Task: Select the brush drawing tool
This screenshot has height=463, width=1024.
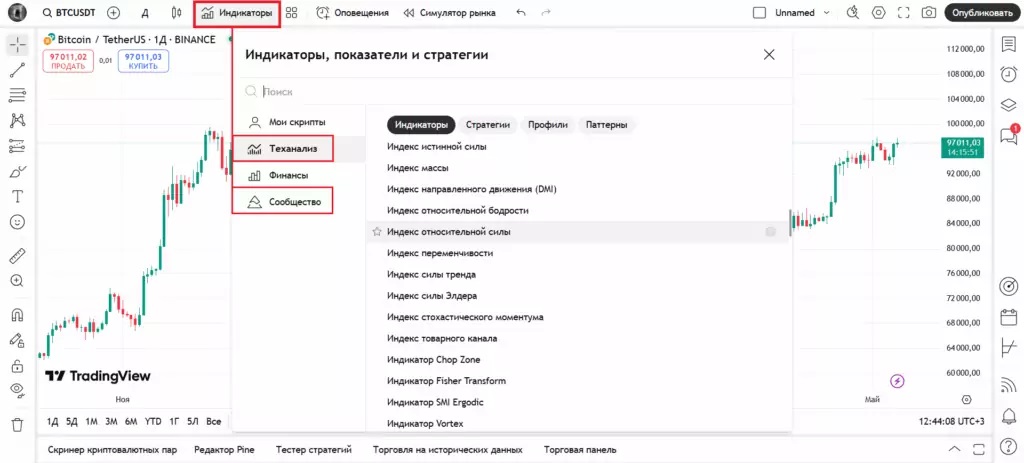Action: click(x=18, y=171)
